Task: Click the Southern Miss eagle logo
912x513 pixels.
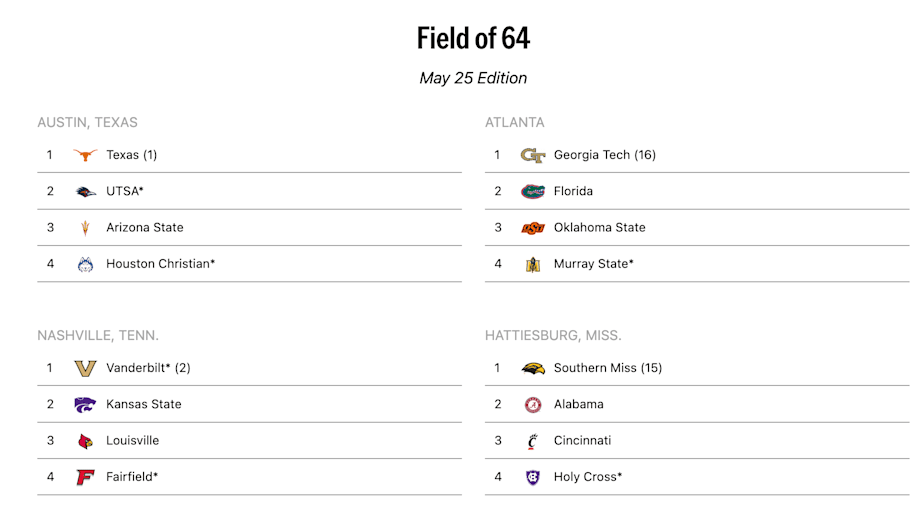Action: [533, 368]
